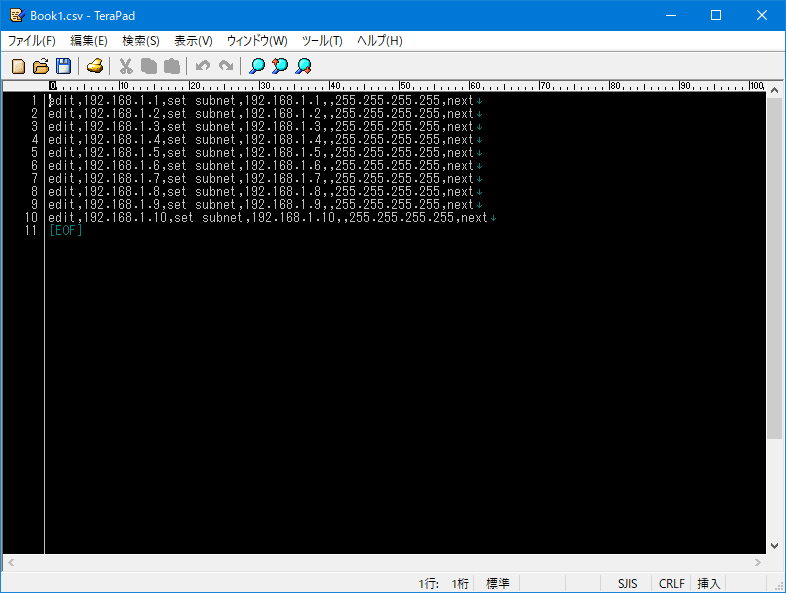Click the Find next magnifier icon
786x593 pixels.
point(303,67)
